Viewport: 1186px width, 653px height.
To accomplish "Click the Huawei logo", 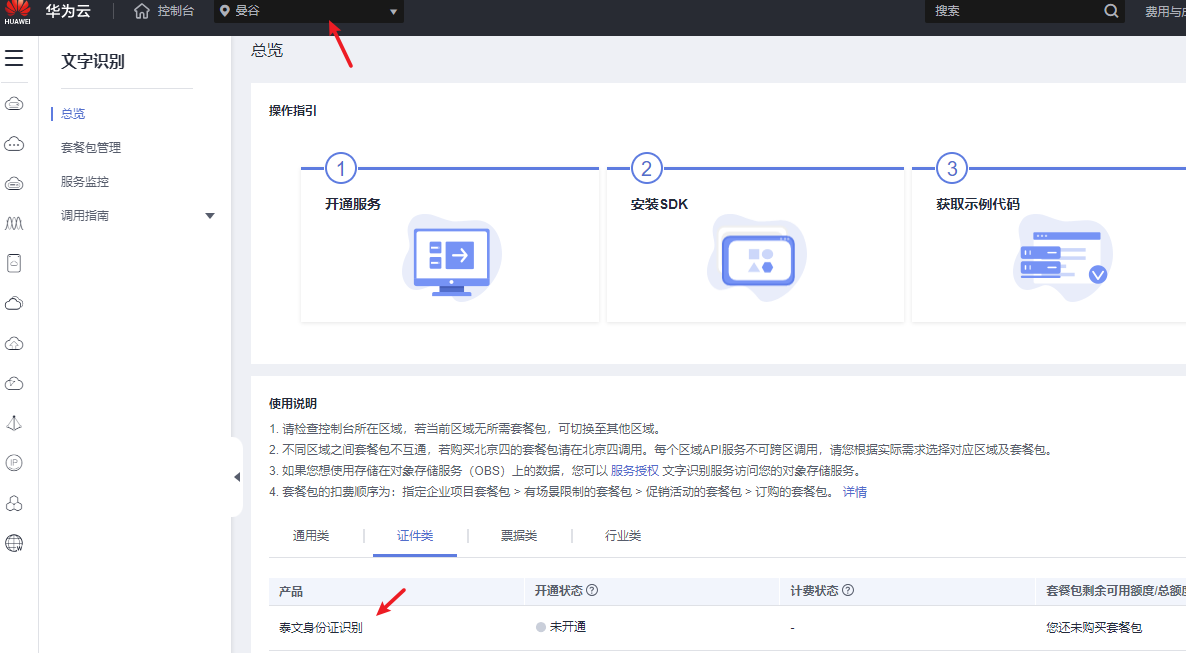I will point(17,12).
